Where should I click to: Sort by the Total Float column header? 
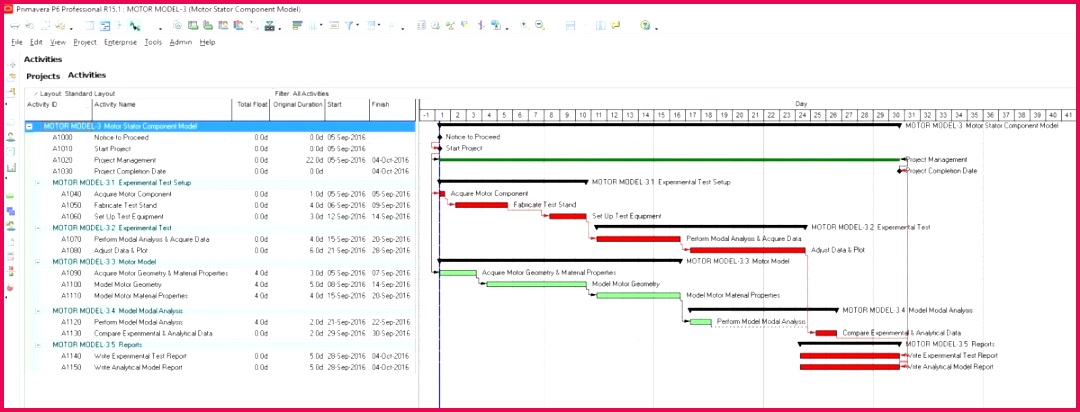252,104
